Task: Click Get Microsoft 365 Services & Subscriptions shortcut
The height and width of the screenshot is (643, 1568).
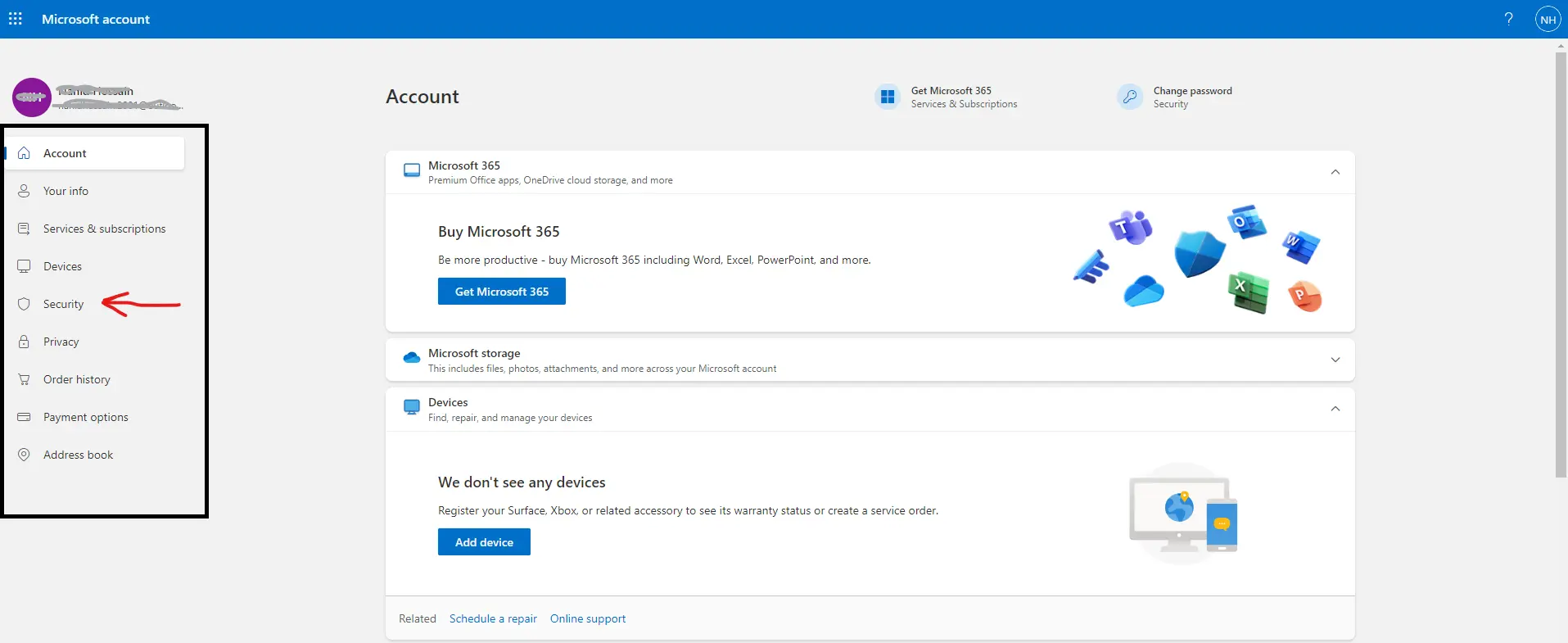Action: 947,97
